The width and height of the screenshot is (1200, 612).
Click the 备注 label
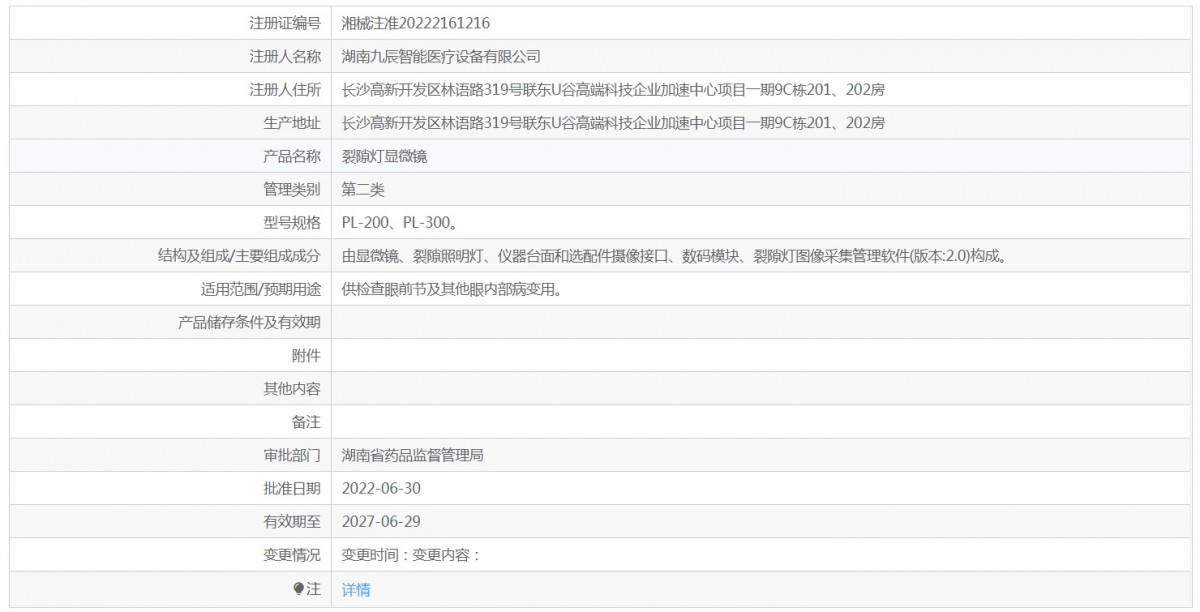[306, 422]
